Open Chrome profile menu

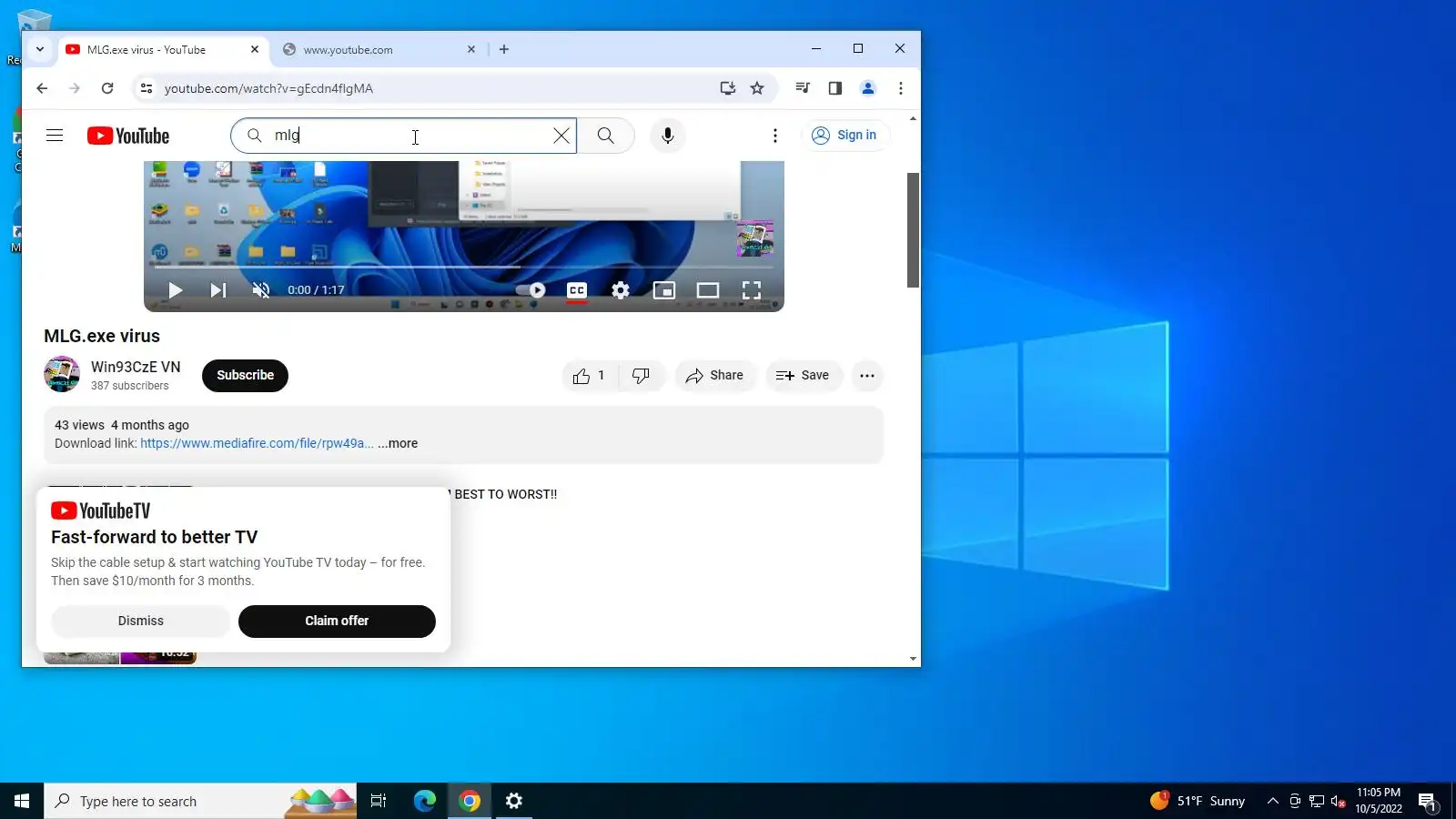pos(868,88)
